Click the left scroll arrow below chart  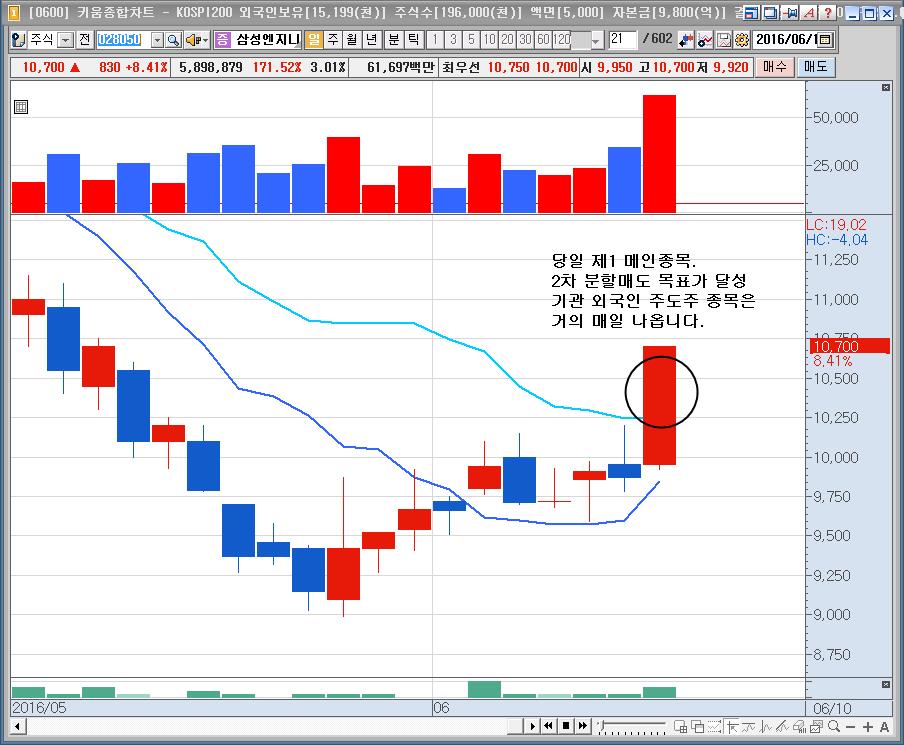click(17, 727)
